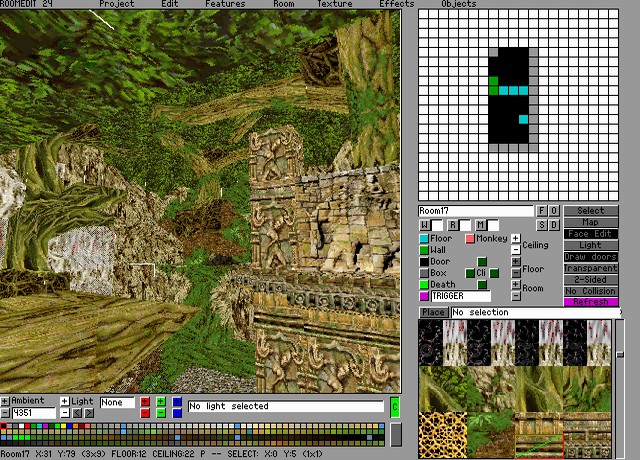Click the pink Monkey square button

[470, 239]
